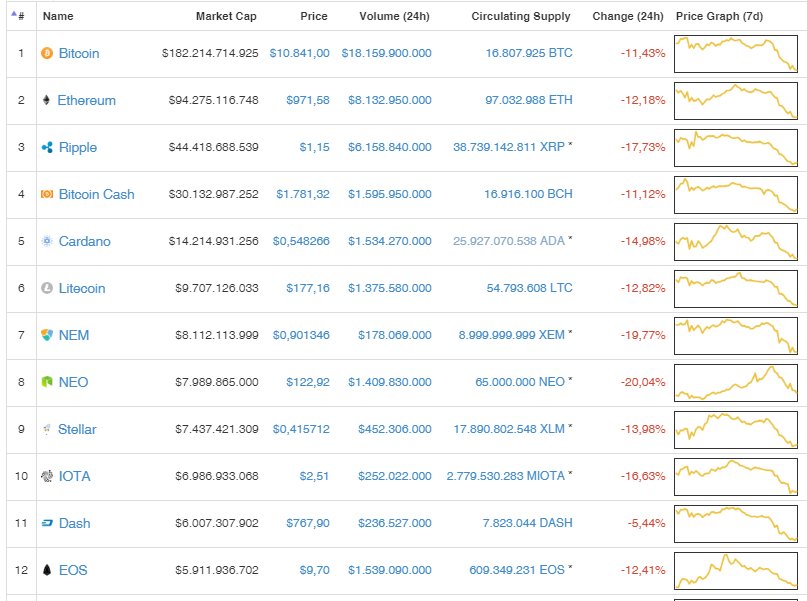Click Dash change value -5,44%
This screenshot has width=807, height=601.
pos(646,523)
